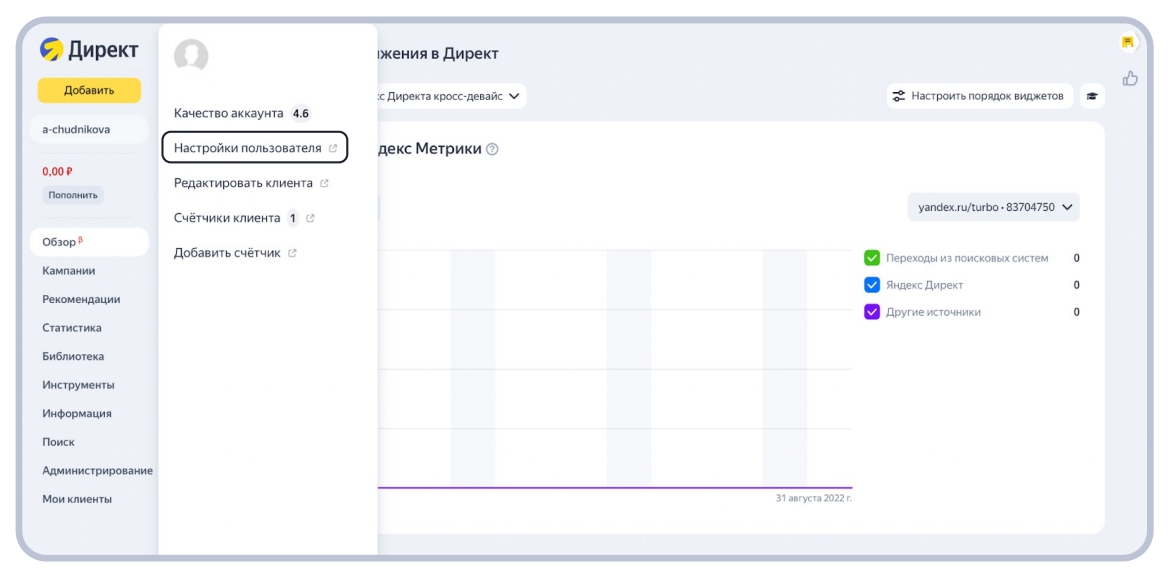The height and width of the screenshot is (577, 1172).
Task: Click the graduation cap training icon
Action: click(1092, 96)
